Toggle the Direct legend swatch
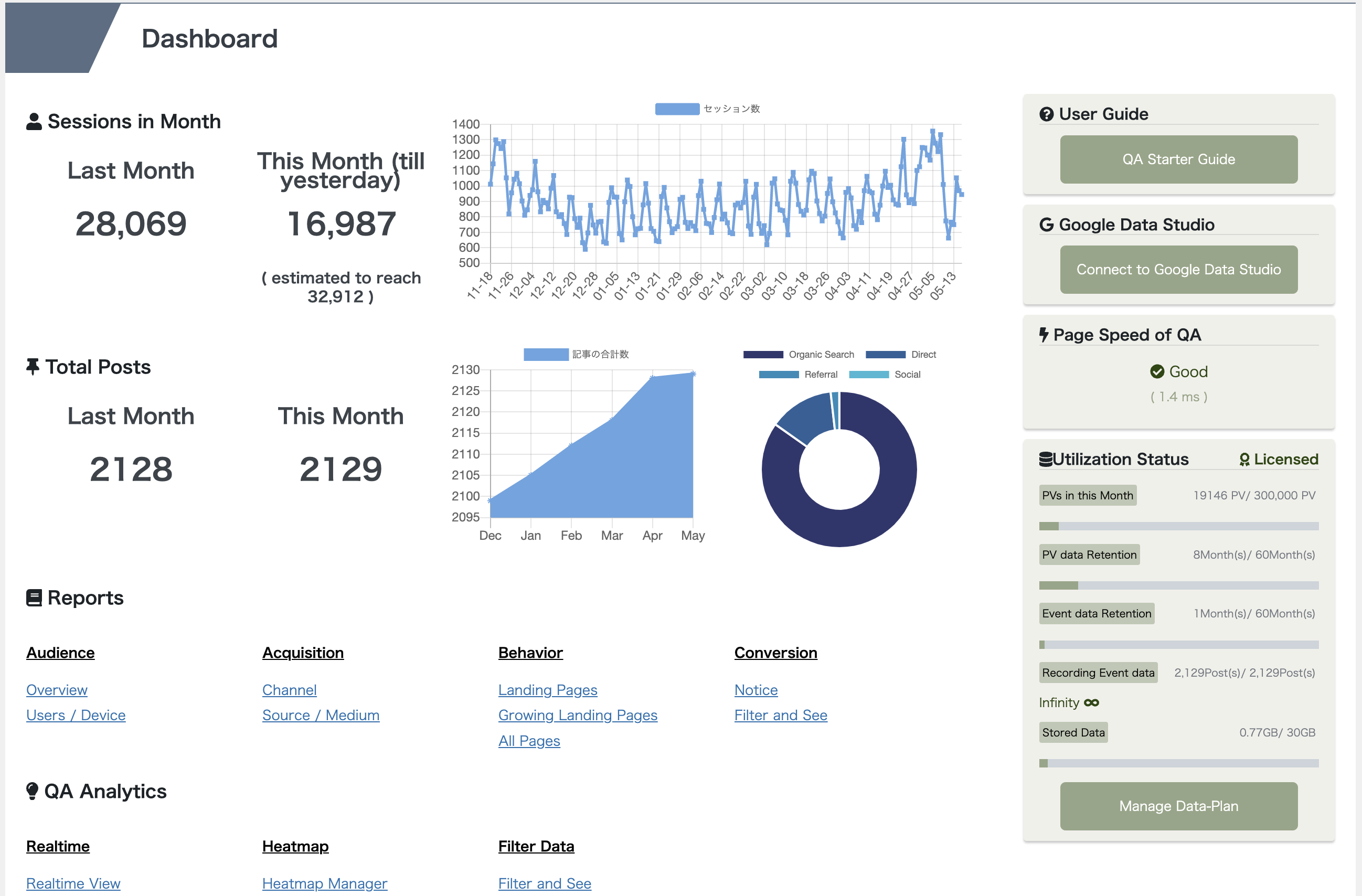This screenshot has height=896, width=1362. [885, 355]
